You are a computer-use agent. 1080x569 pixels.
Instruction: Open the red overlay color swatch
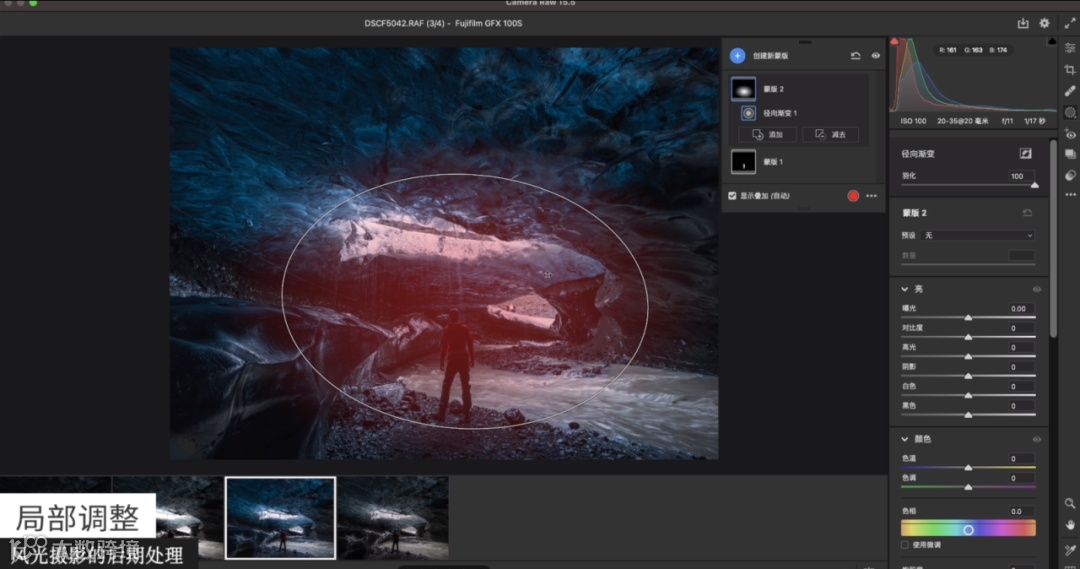point(853,196)
